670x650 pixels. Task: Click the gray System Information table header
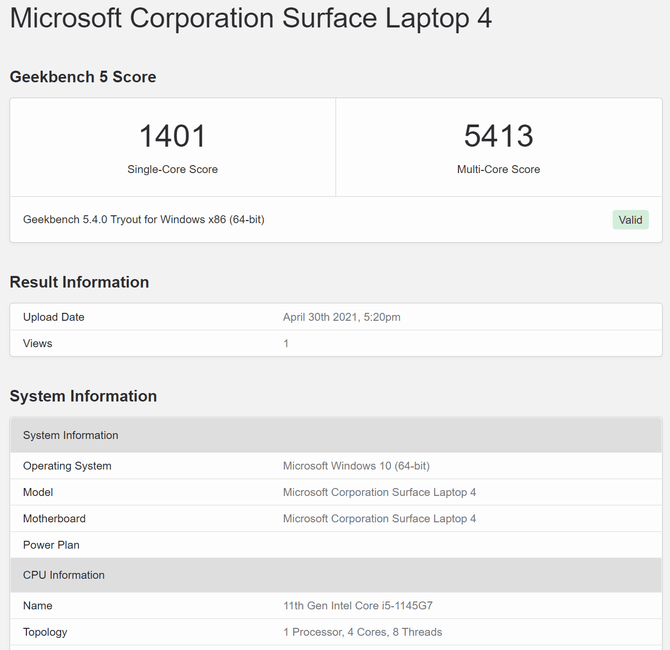[x=336, y=435]
